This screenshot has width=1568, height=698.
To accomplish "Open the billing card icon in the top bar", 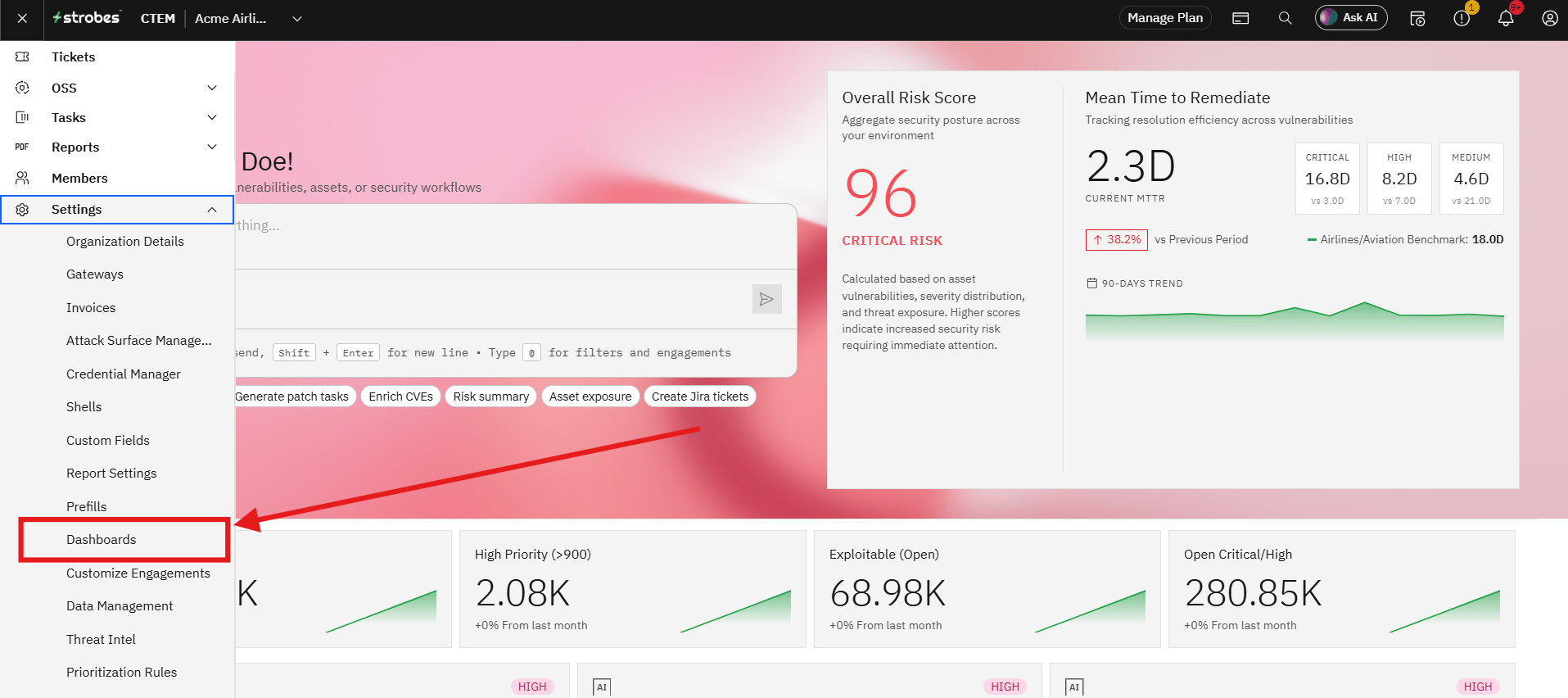I will 1240,18.
